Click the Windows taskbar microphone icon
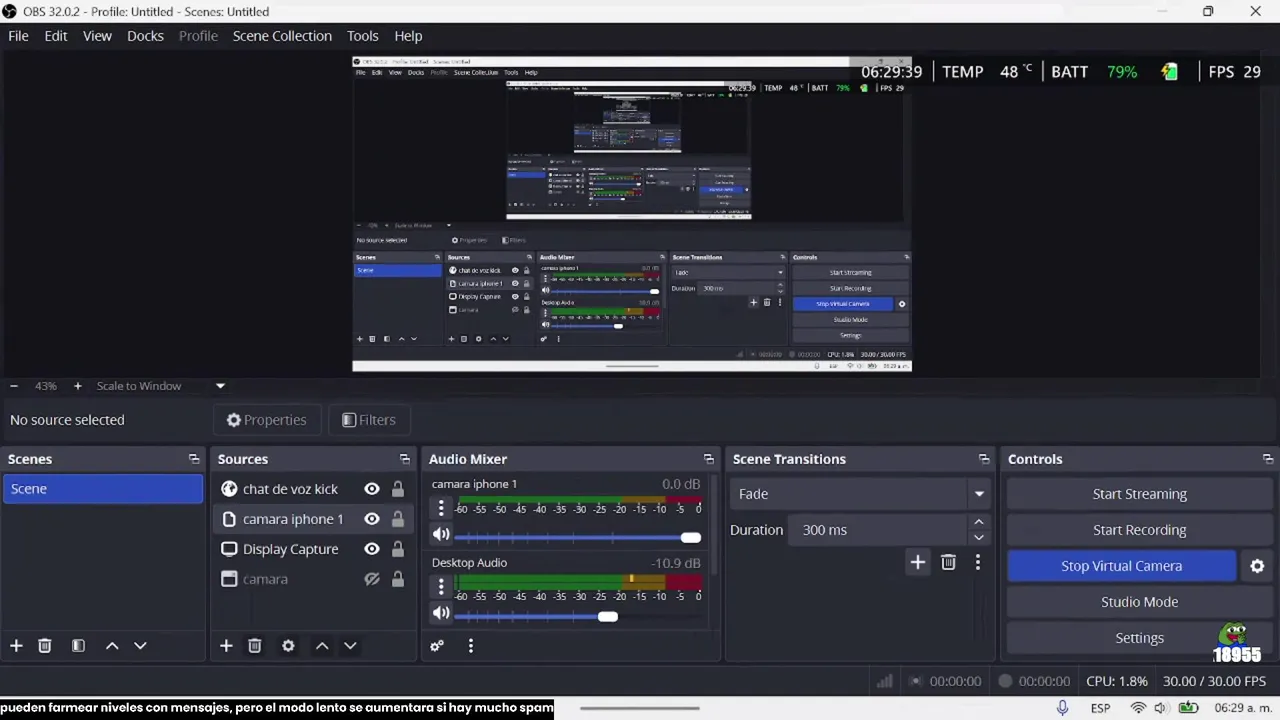This screenshot has height=720, width=1280. (1062, 708)
